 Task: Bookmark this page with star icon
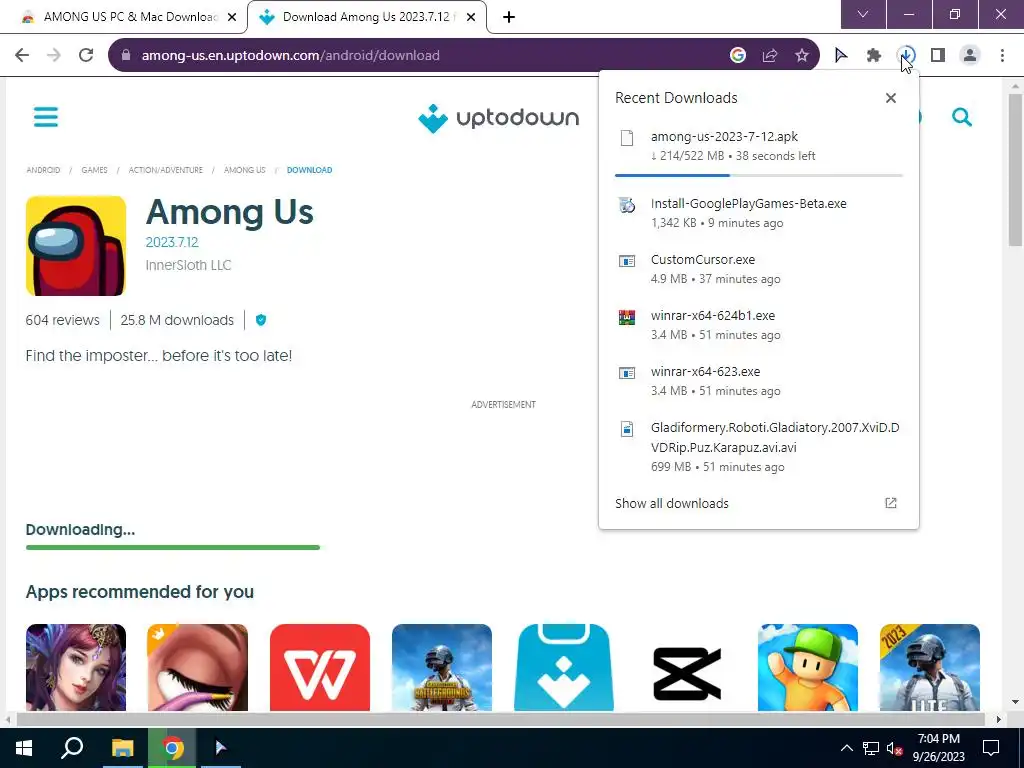click(x=802, y=56)
